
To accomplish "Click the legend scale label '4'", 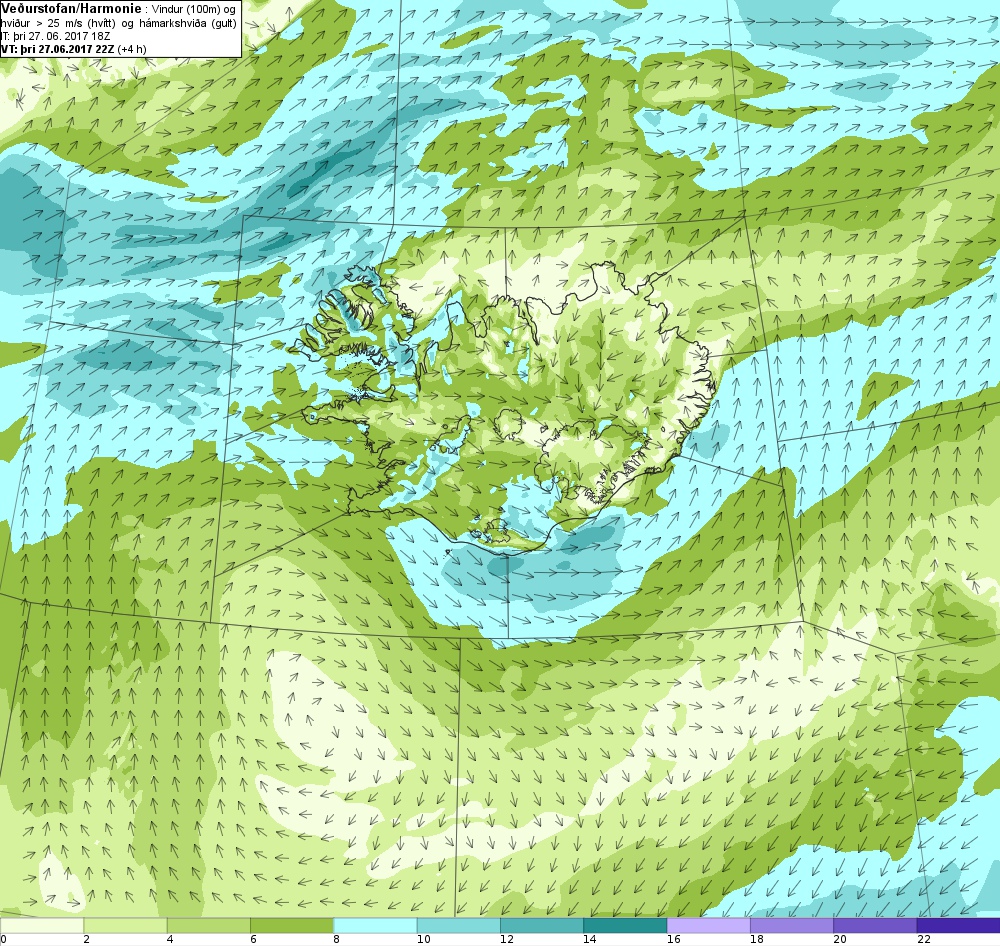I will coord(170,939).
